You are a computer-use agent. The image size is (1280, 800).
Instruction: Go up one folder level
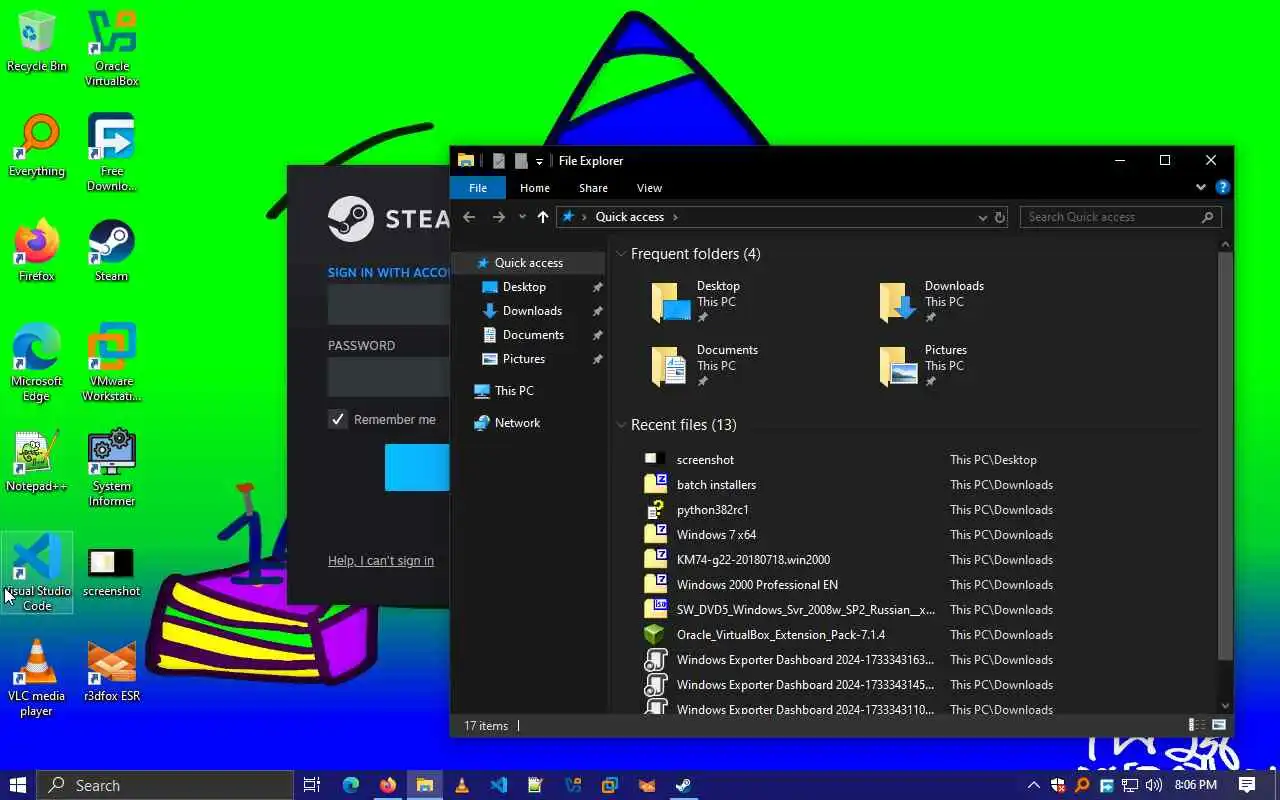click(x=543, y=217)
